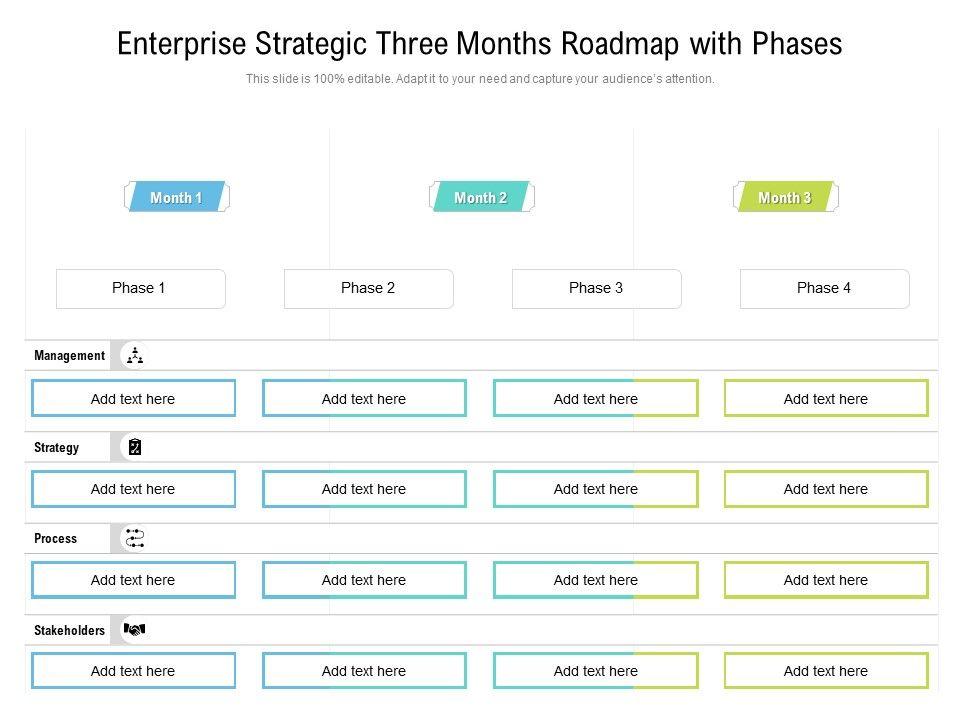Click the Stakeholders handshake icon
960x720 pixels.
134,630
